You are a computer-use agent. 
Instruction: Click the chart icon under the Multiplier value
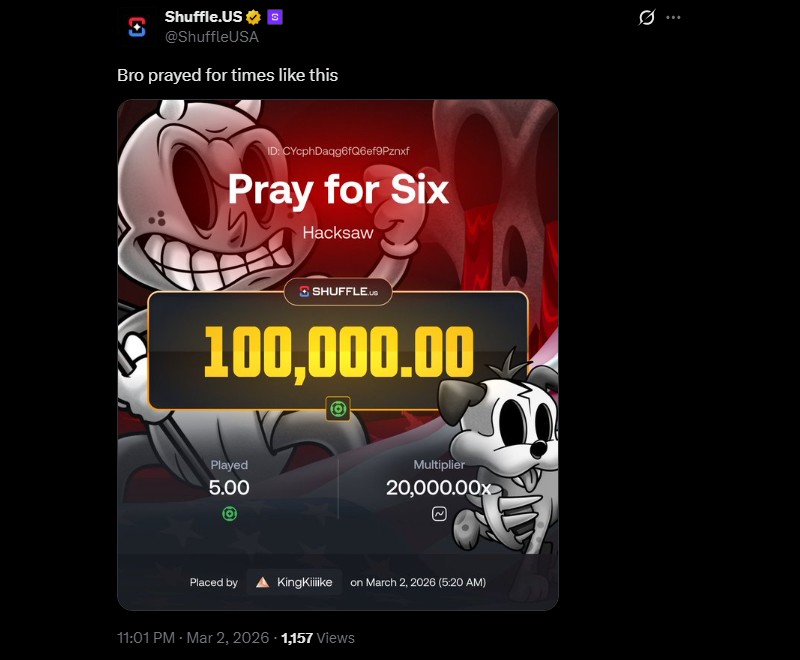(x=439, y=514)
